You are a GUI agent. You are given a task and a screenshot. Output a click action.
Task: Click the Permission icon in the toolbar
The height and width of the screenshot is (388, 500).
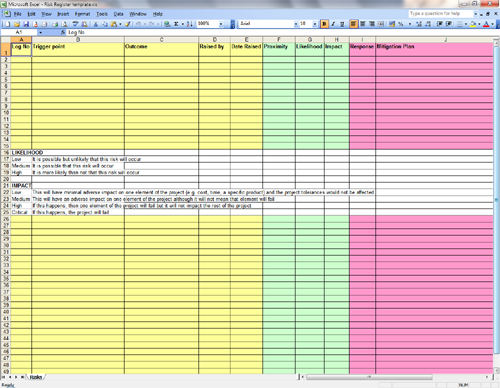(35, 24)
